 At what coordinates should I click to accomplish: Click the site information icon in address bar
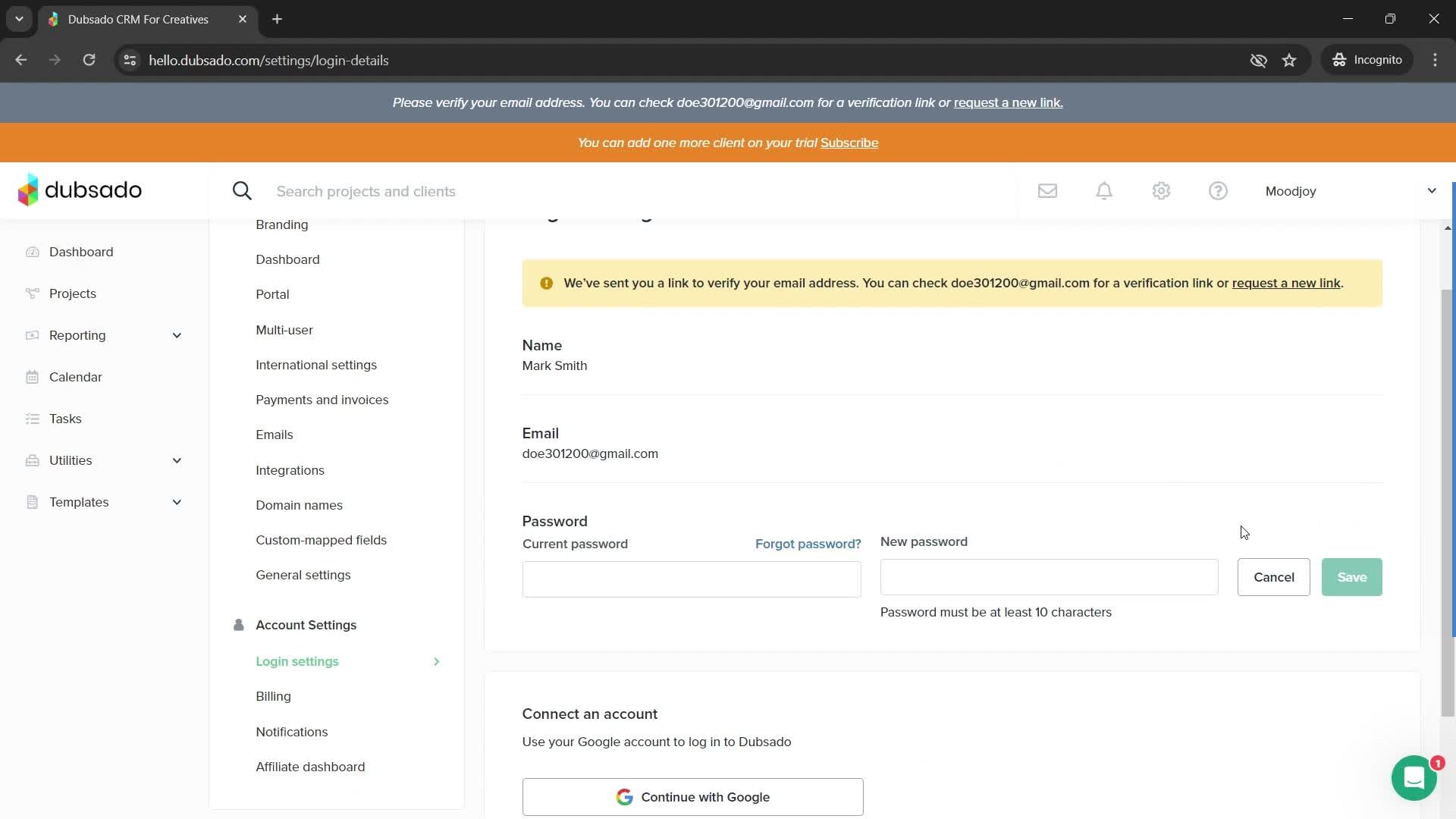coord(130,60)
